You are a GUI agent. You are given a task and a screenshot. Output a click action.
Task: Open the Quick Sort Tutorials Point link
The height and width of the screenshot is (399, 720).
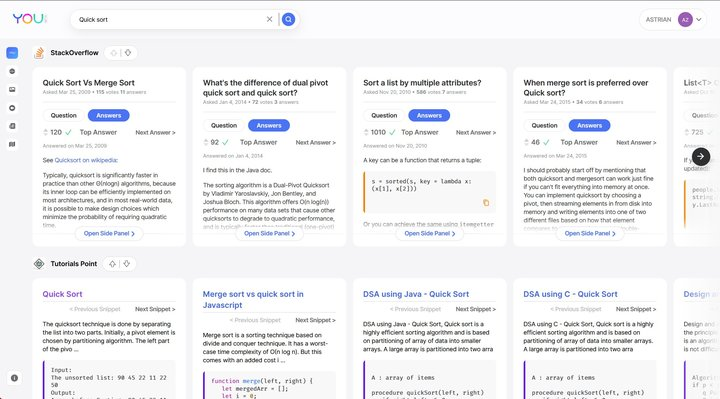pos(62,294)
